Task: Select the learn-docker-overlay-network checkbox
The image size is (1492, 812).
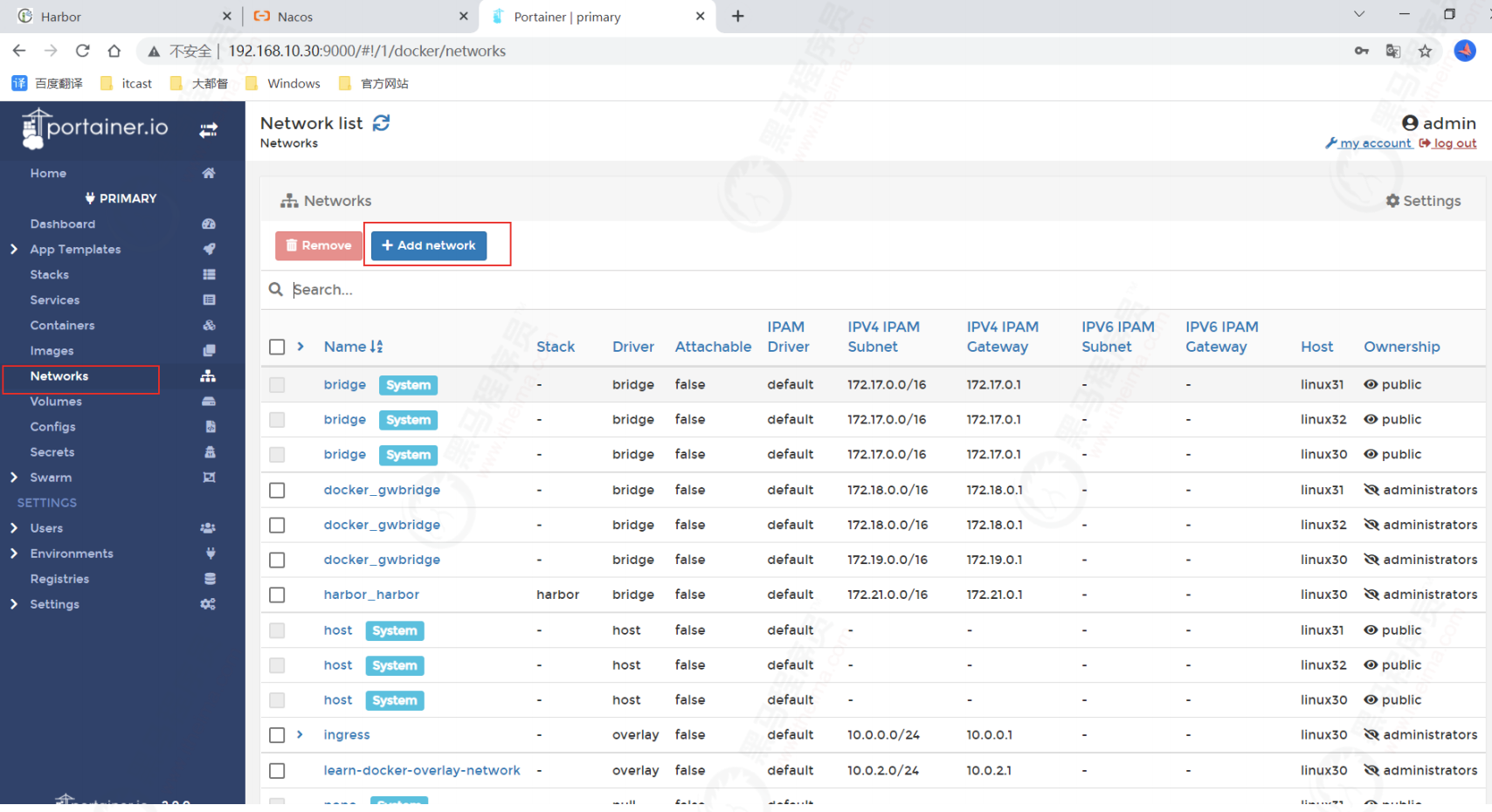Action: (277, 771)
